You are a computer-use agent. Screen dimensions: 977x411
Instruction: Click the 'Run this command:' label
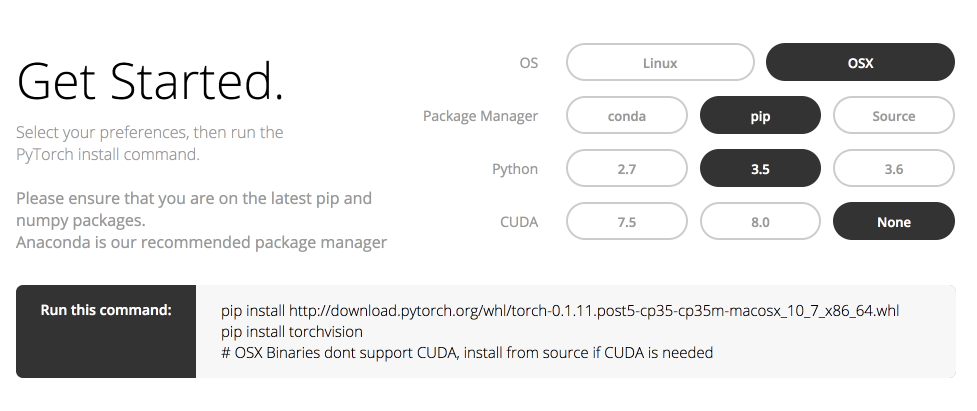pyautogui.click(x=106, y=310)
